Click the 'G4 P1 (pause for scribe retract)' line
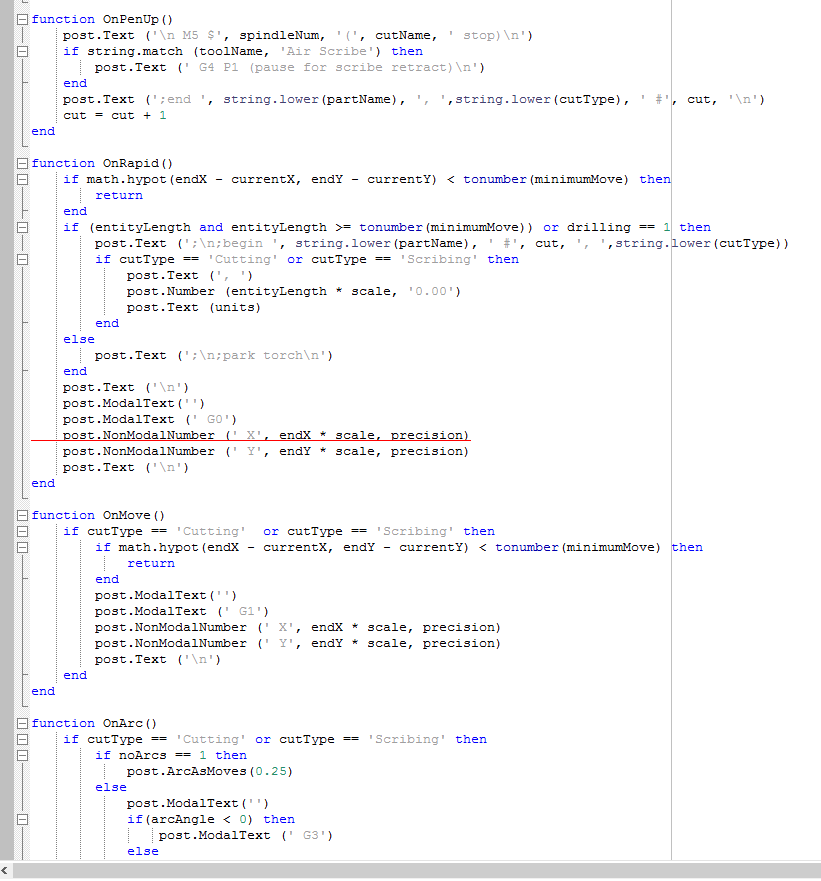The height and width of the screenshot is (881, 821). (x=289, y=67)
